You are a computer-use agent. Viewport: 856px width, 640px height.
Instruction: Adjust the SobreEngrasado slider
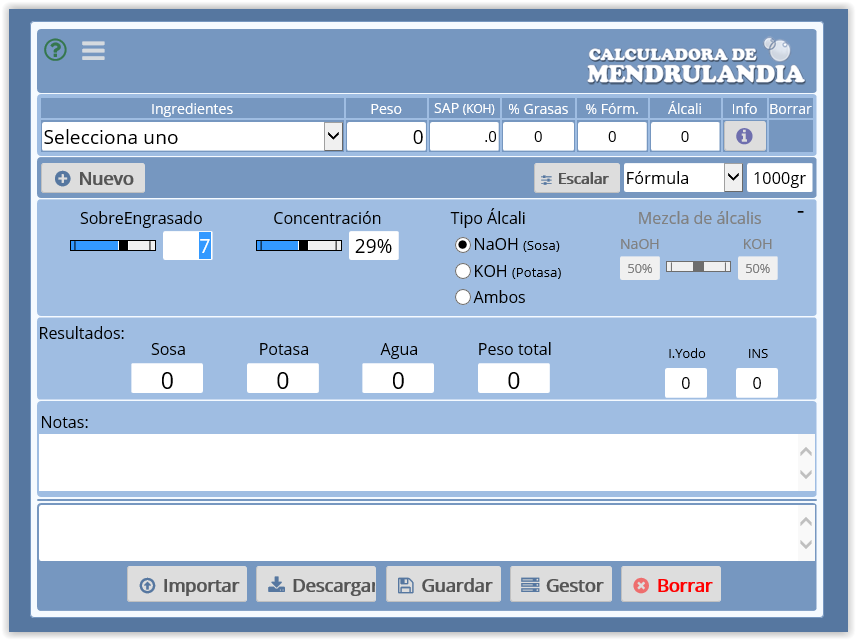[x=113, y=246]
